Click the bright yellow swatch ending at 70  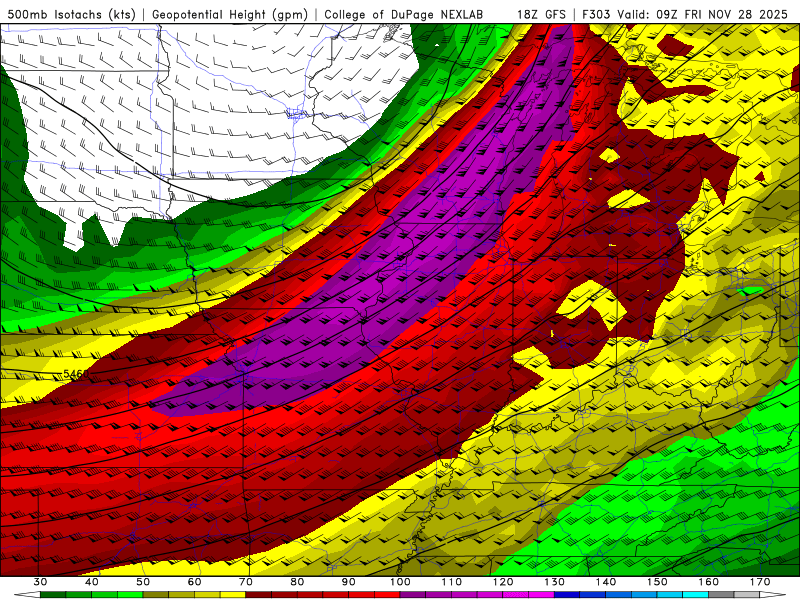(233, 595)
